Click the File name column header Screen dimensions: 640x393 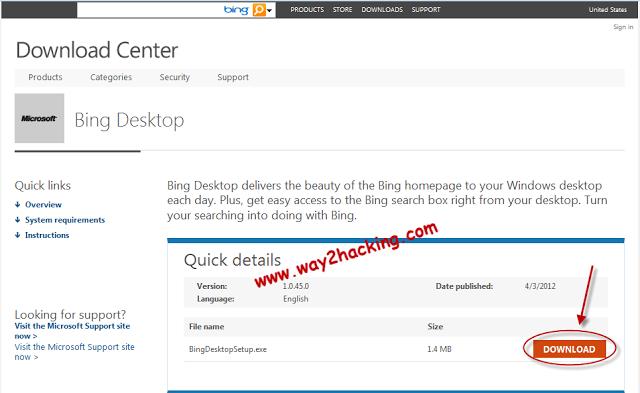(207, 326)
